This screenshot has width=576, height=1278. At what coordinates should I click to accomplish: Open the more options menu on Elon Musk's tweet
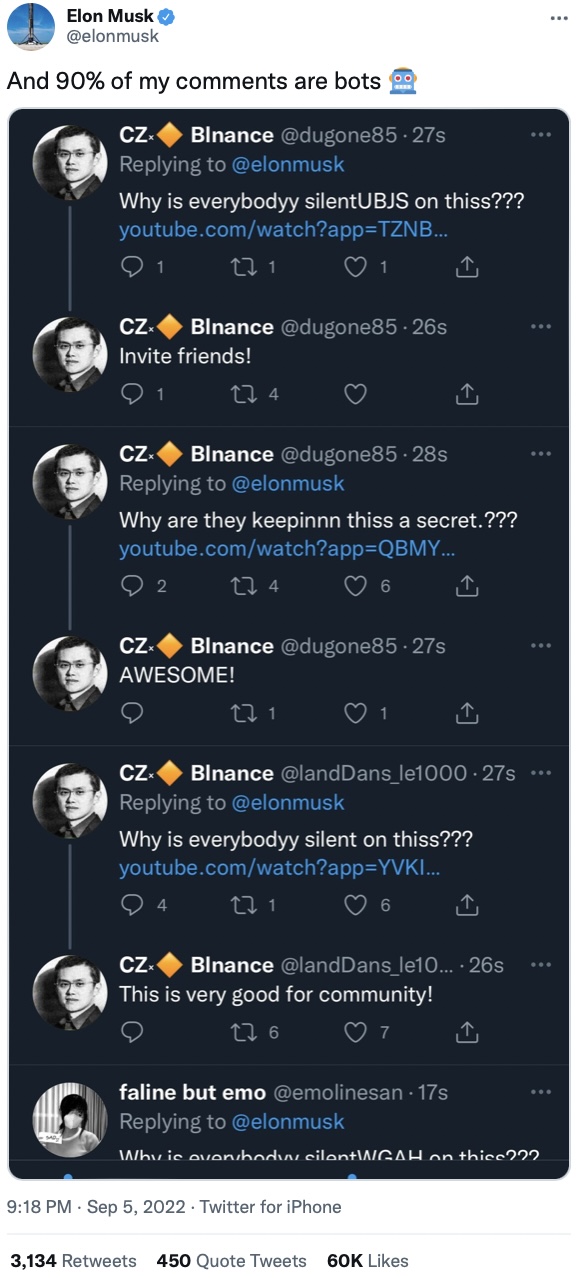(558, 18)
